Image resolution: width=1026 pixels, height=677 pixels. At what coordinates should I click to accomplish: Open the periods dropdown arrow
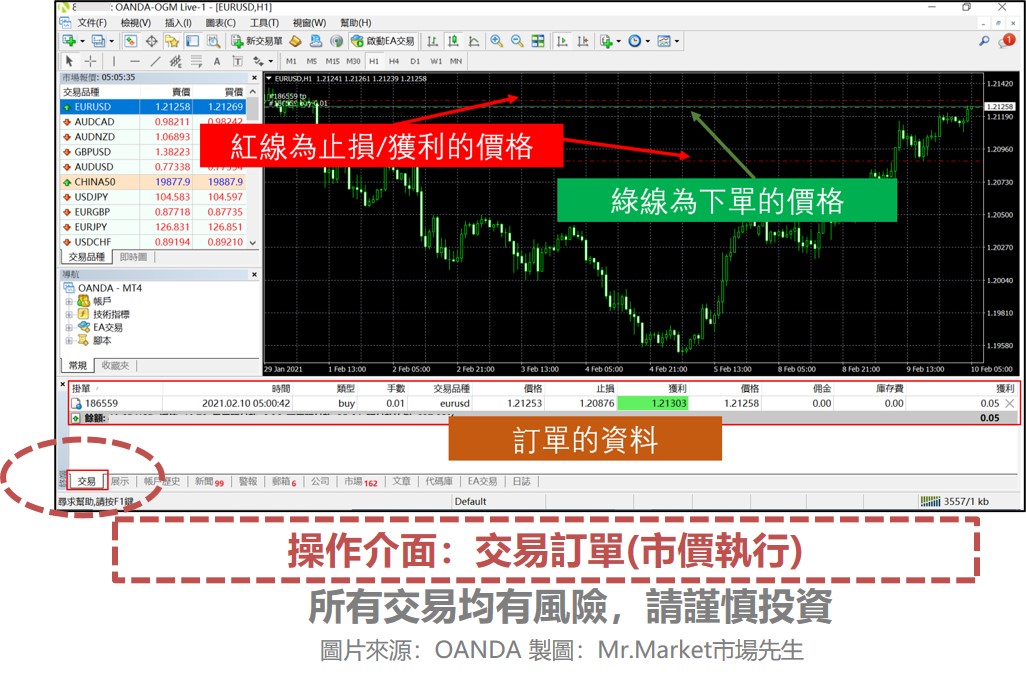pyautogui.click(x=647, y=41)
